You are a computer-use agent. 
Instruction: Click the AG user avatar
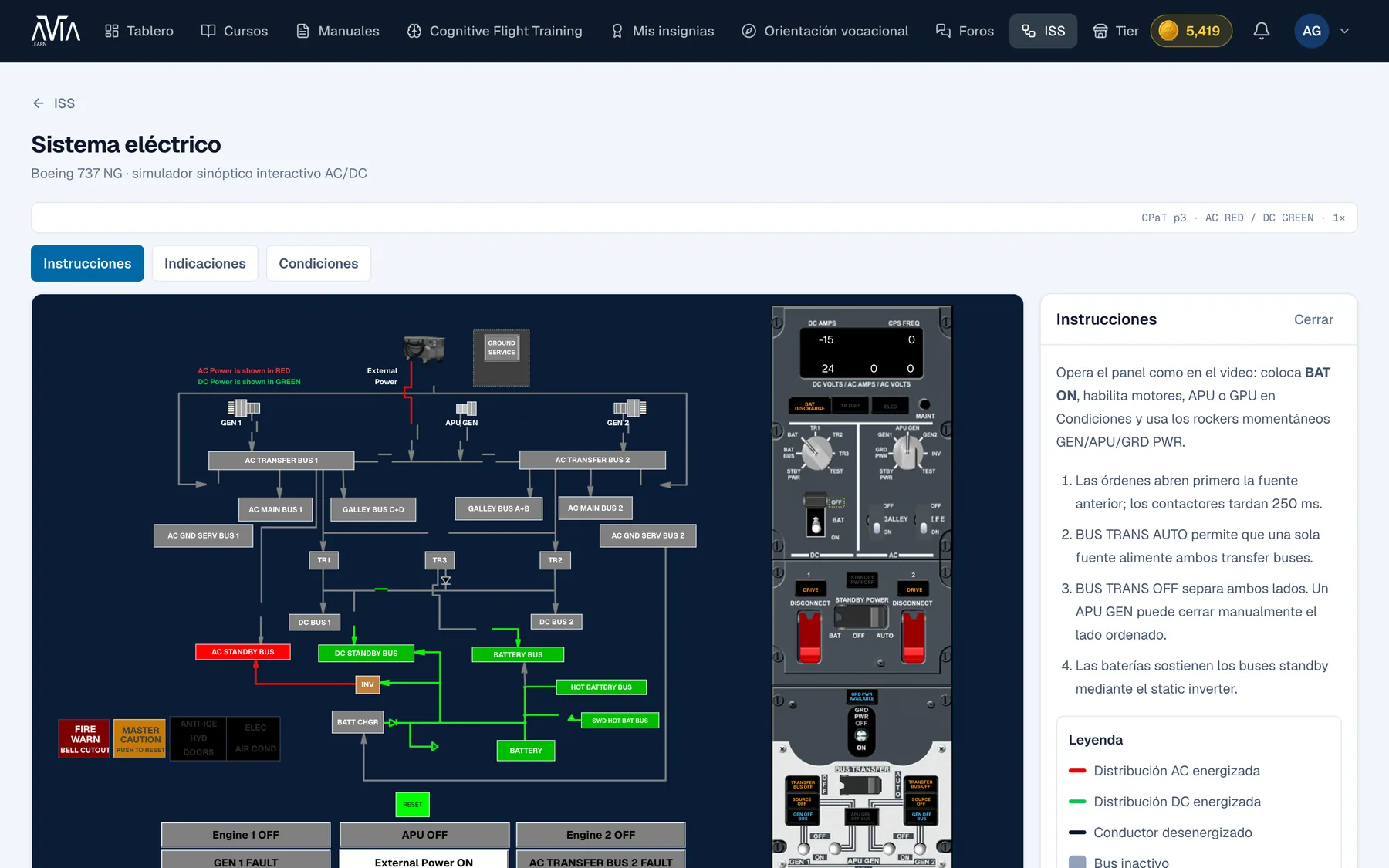click(x=1311, y=31)
